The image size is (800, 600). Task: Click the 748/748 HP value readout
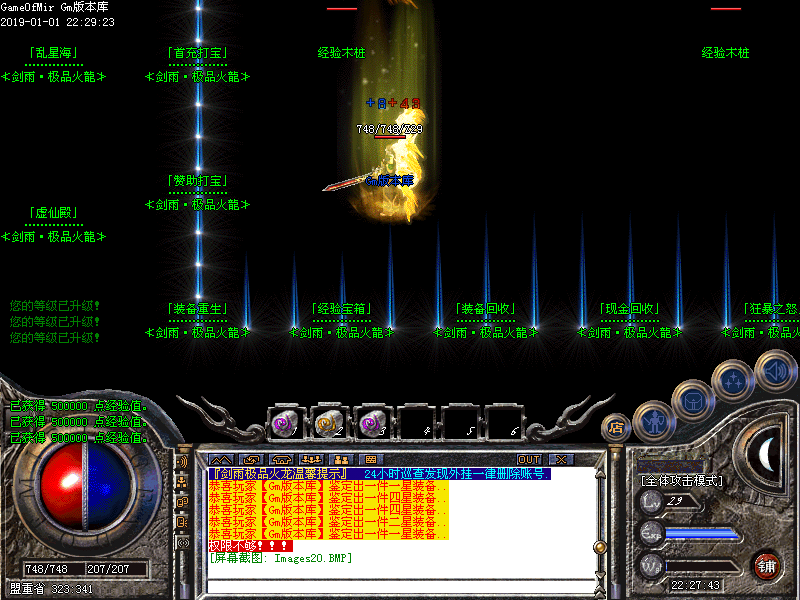(x=46, y=569)
